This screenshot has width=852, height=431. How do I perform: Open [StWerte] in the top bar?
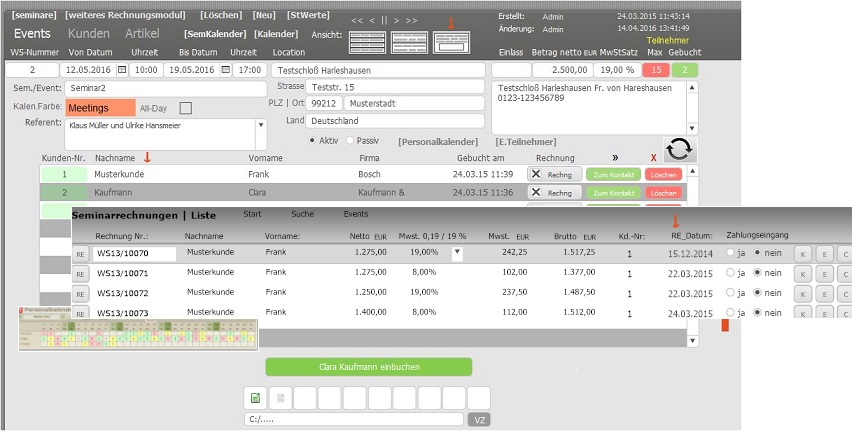click(308, 15)
